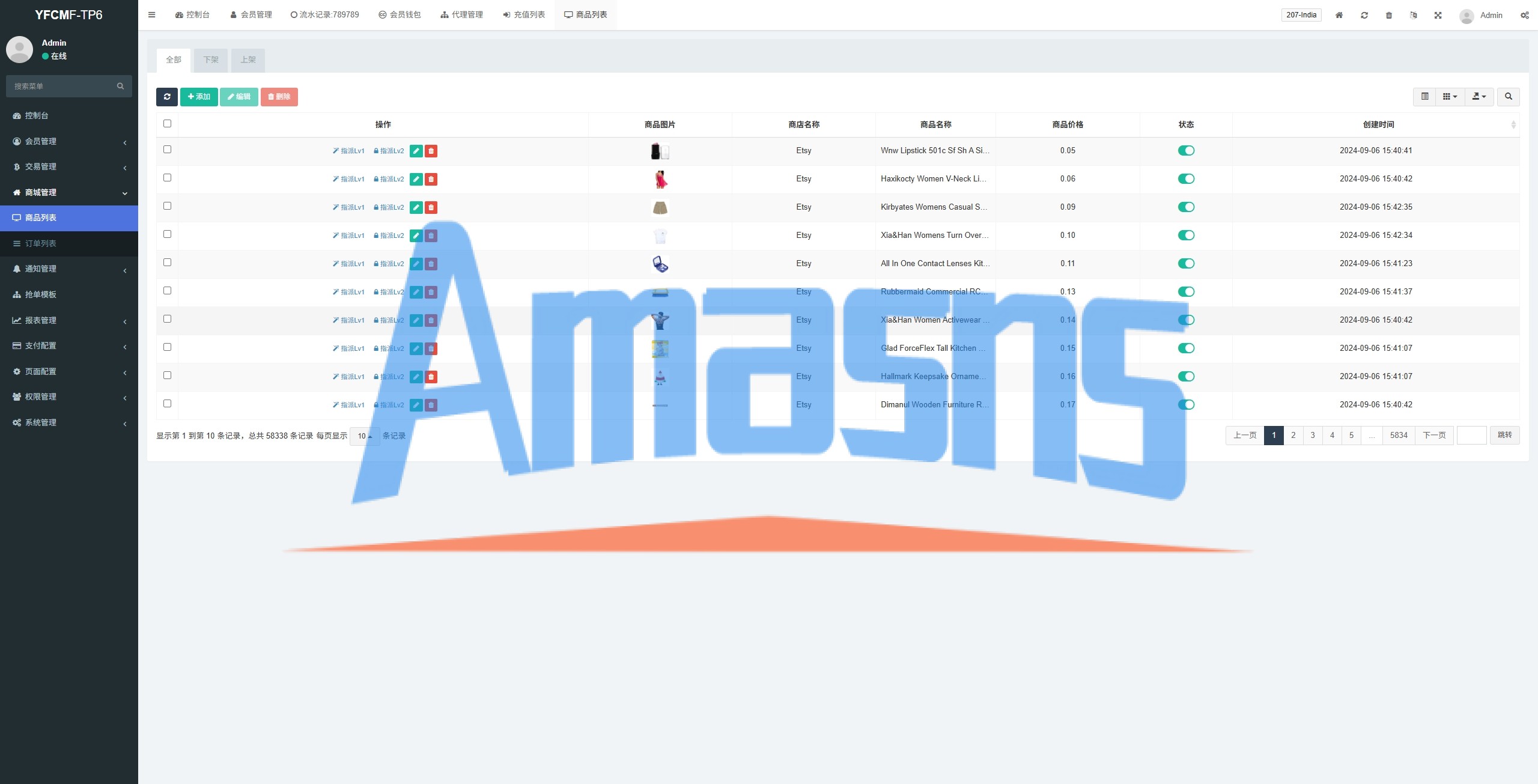The image size is (1538, 784).
Task: Open the gears settings icon at top right
Action: (1525, 15)
